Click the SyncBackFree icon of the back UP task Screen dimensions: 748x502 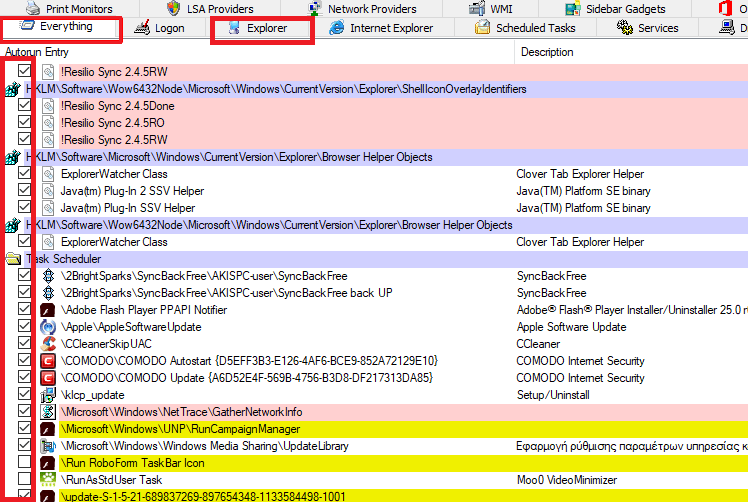(48, 292)
